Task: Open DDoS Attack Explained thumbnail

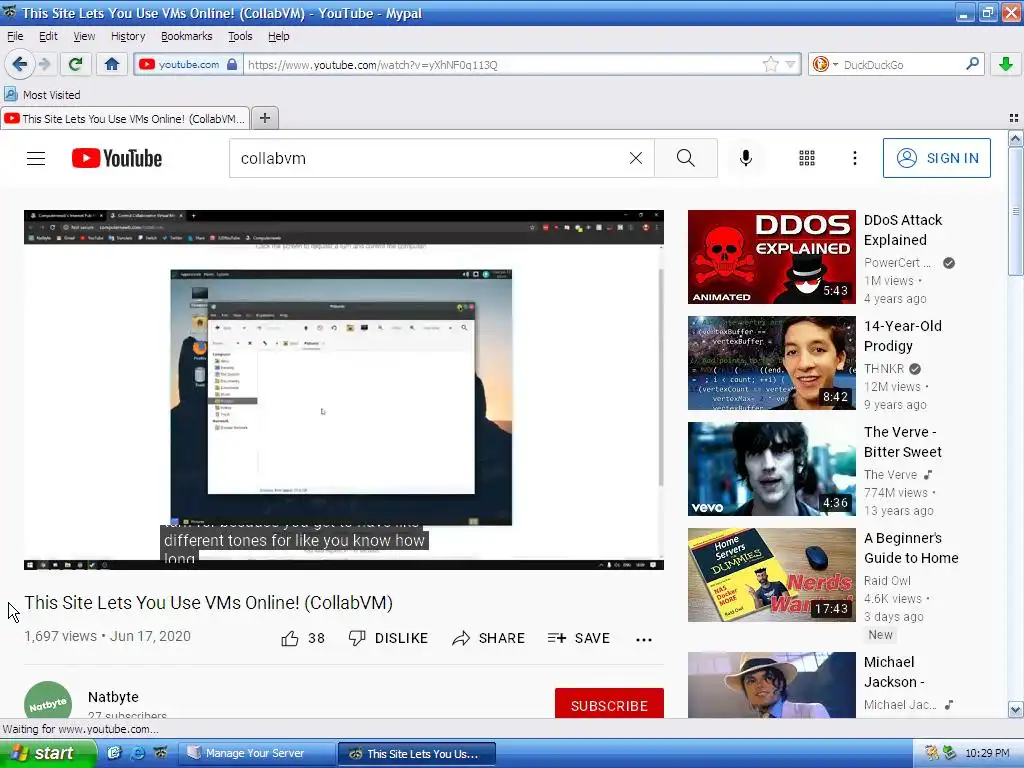Action: [x=771, y=257]
